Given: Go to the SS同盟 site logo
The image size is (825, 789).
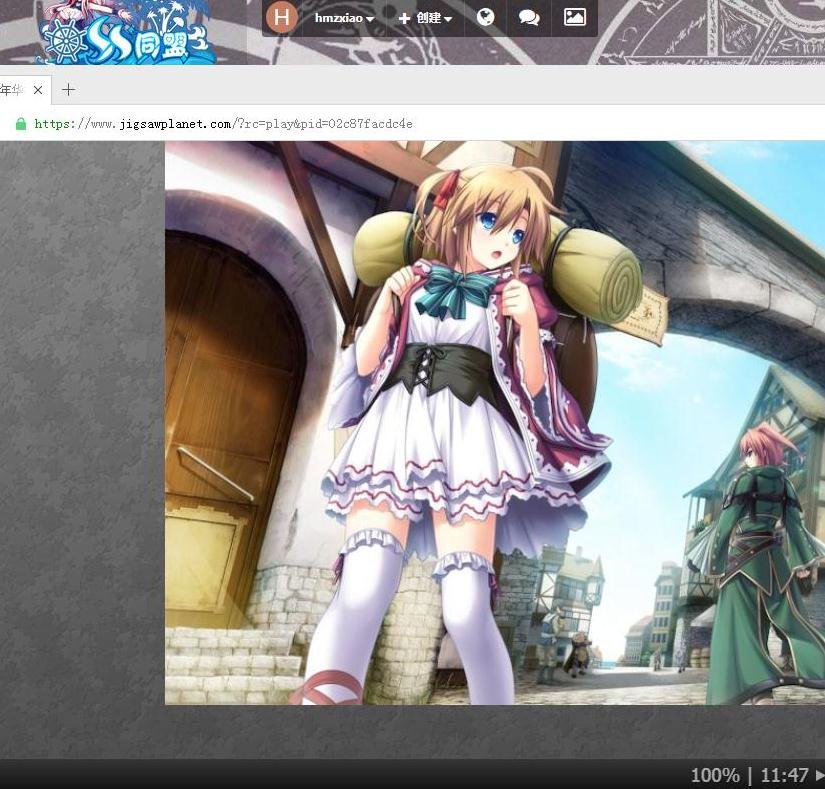Looking at the screenshot, I should [x=126, y=32].
